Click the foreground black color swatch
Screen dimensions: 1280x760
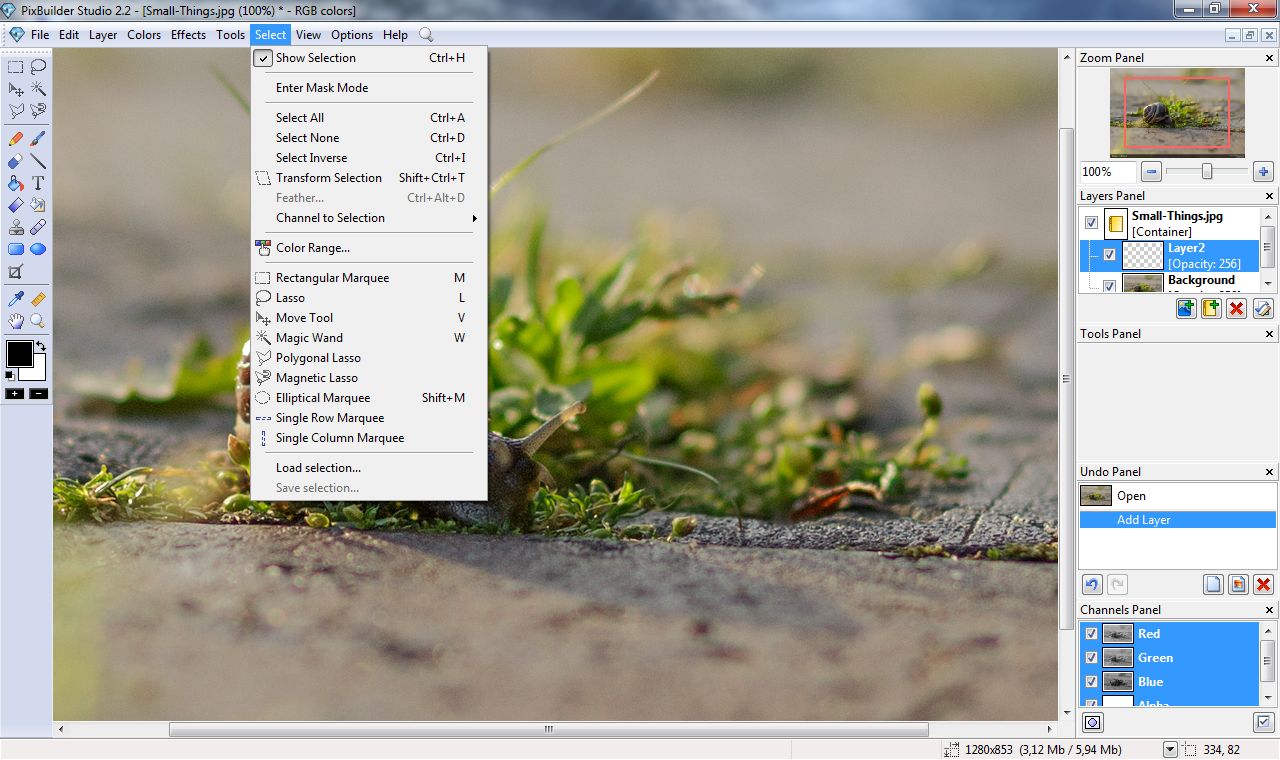point(19,353)
